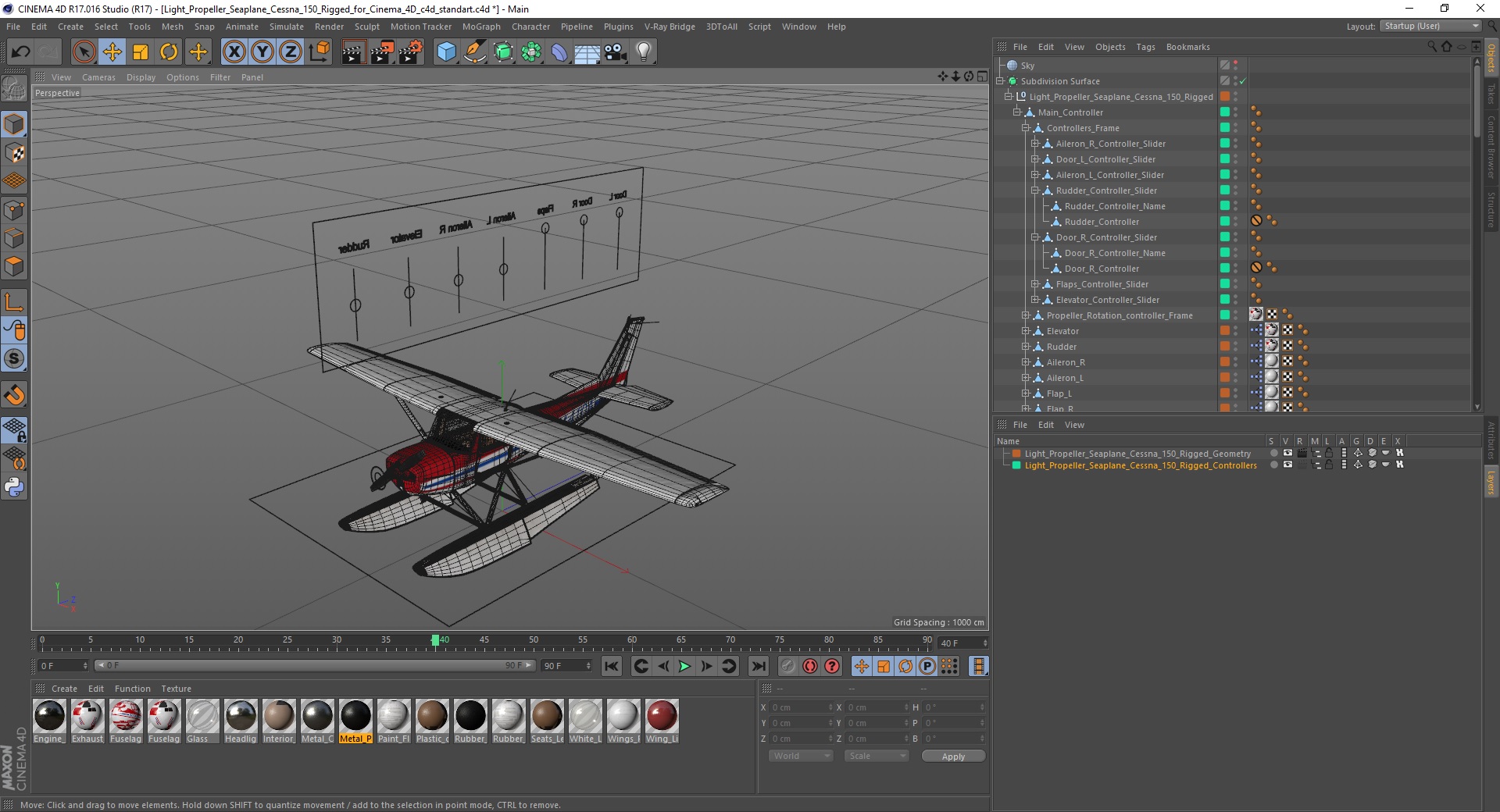Open the MoGraph menu
Image resolution: width=1500 pixels, height=812 pixels.
pos(481,27)
